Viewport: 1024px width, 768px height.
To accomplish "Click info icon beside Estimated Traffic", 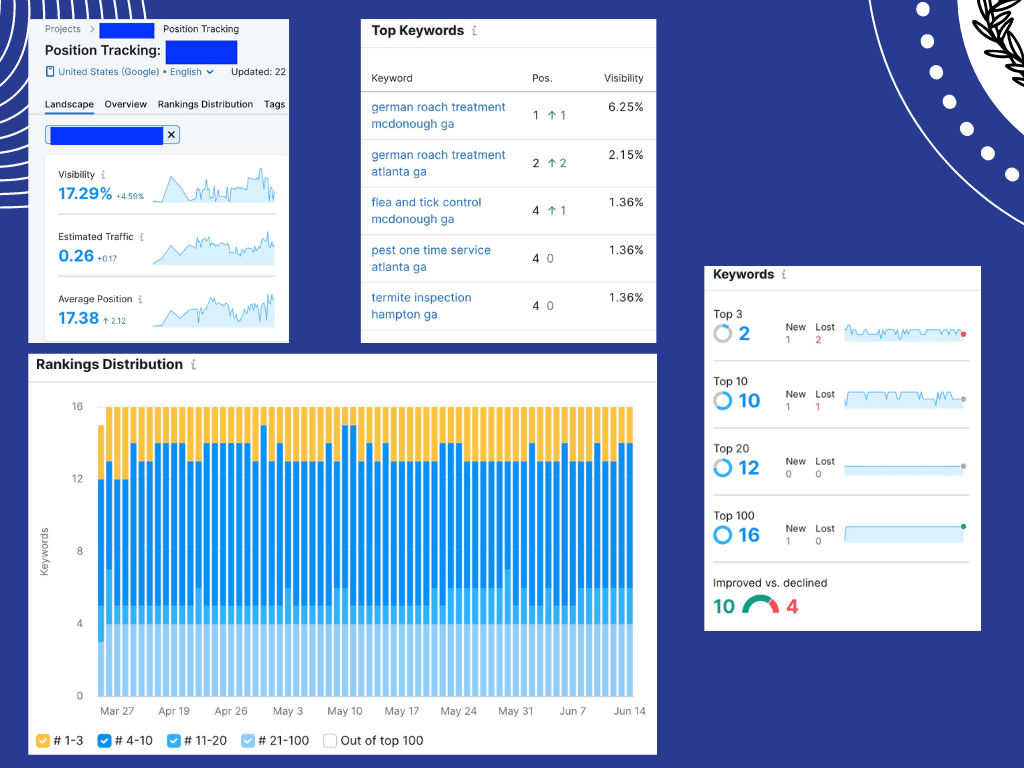I will (x=142, y=237).
